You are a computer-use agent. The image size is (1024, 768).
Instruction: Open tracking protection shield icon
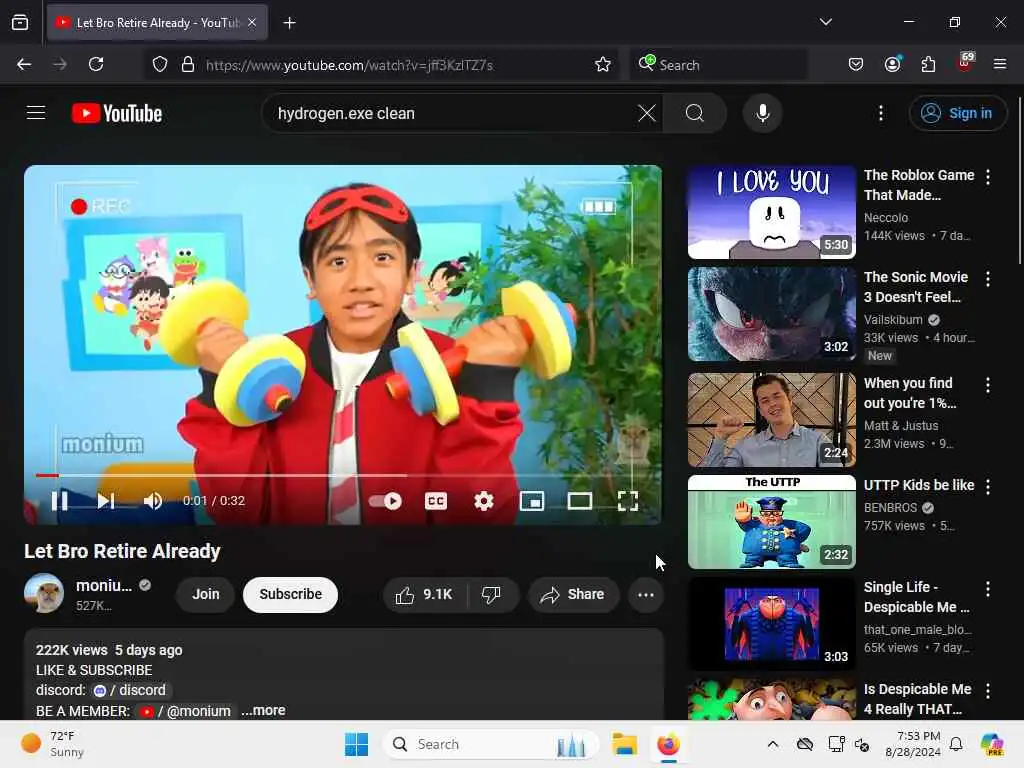coord(160,64)
